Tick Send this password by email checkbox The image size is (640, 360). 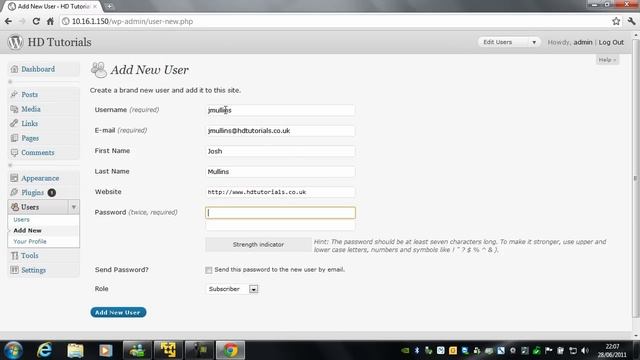[x=209, y=270]
